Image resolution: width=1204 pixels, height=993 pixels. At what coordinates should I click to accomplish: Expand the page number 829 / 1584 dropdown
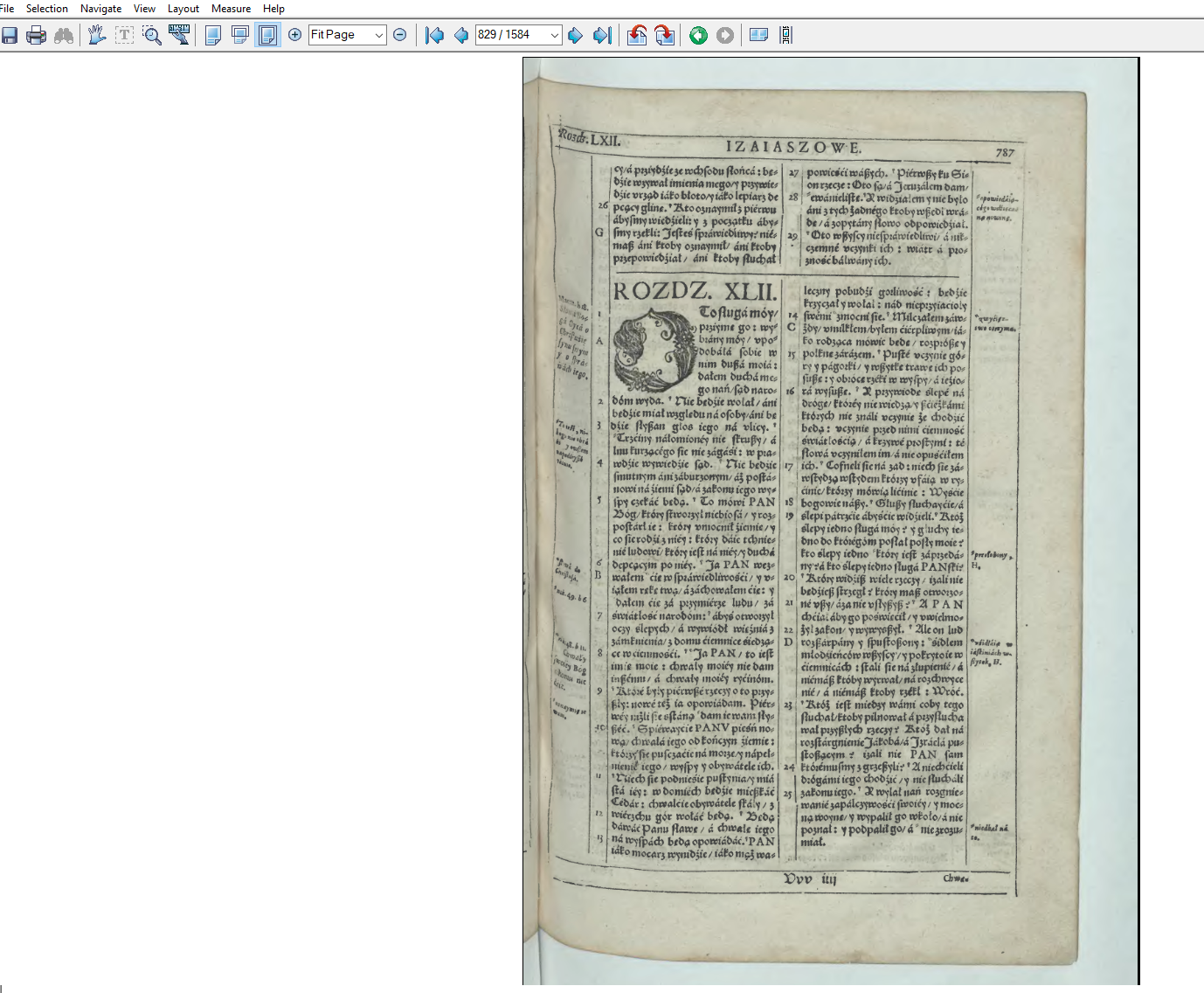coord(554,35)
